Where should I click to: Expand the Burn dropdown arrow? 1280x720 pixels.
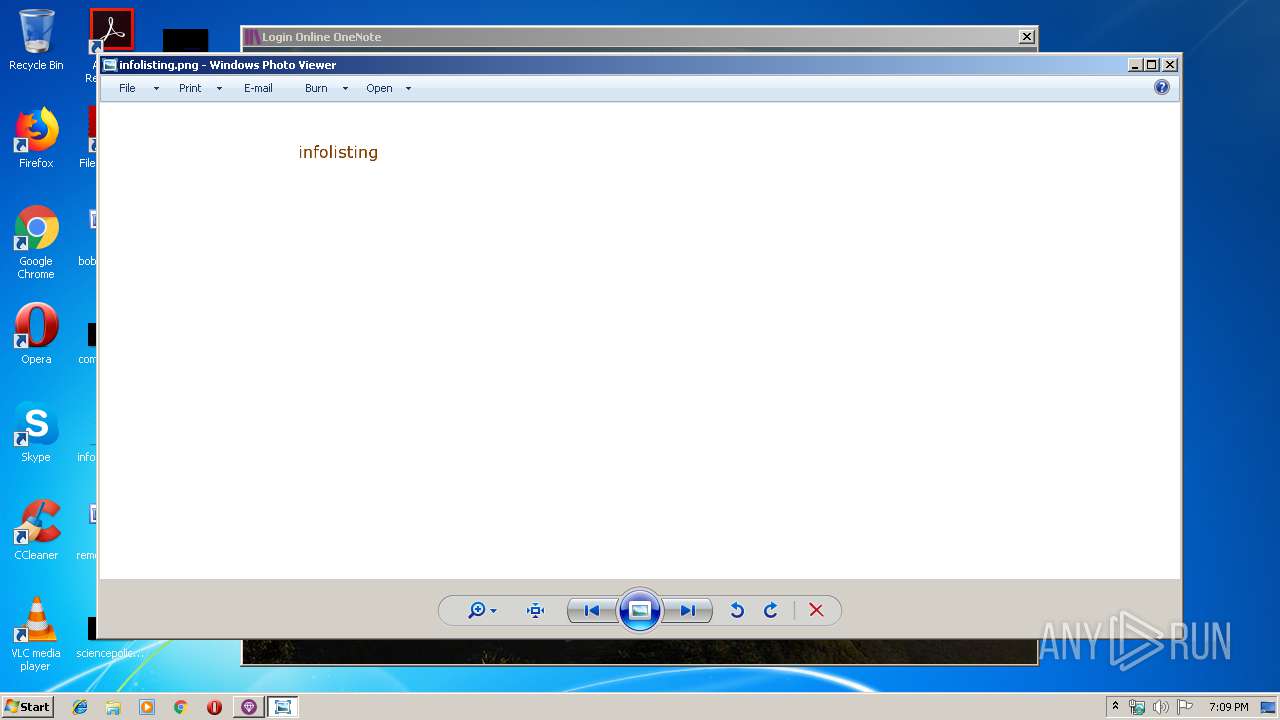point(345,88)
